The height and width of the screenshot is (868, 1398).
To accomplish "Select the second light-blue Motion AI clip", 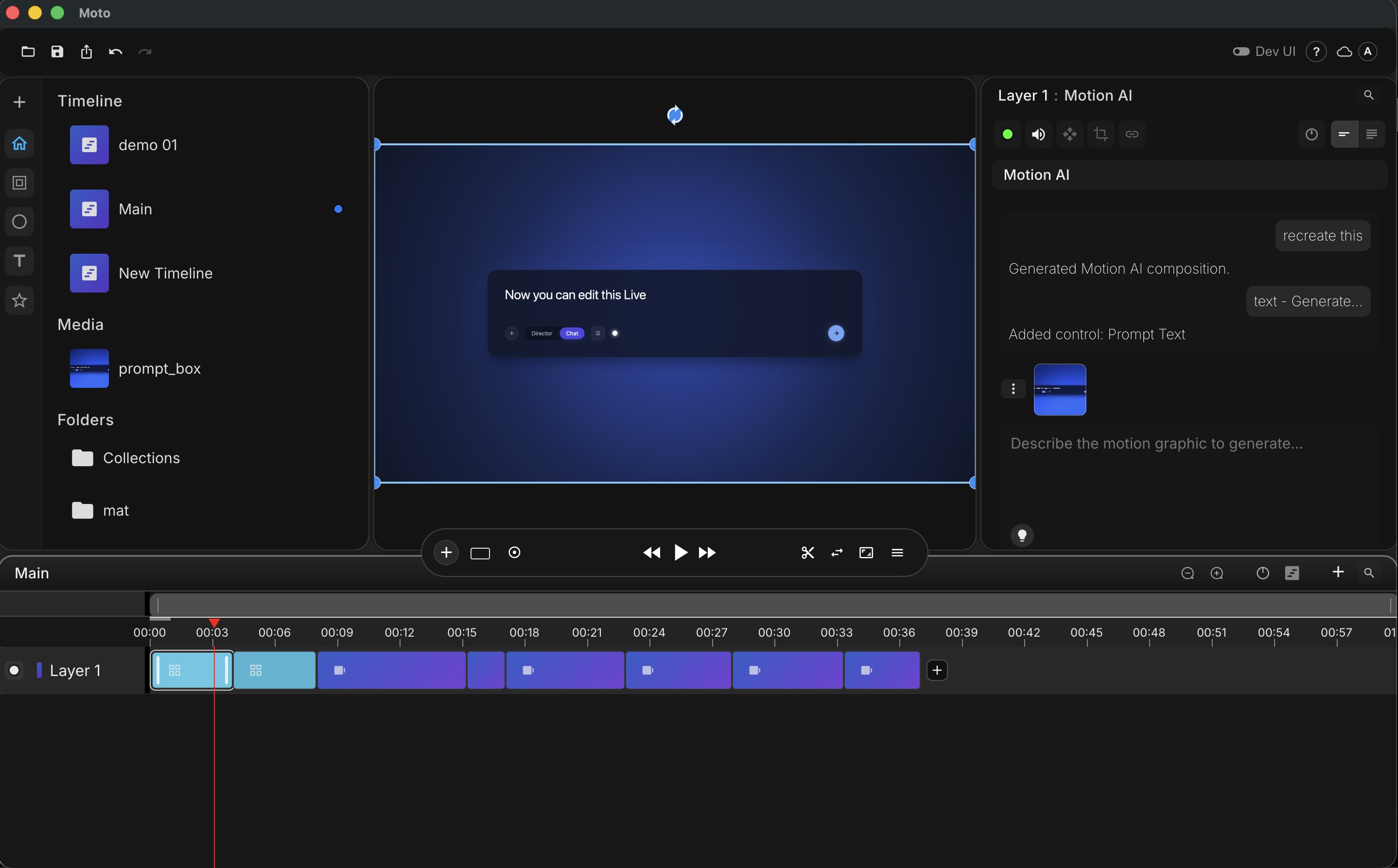I will click(275, 670).
